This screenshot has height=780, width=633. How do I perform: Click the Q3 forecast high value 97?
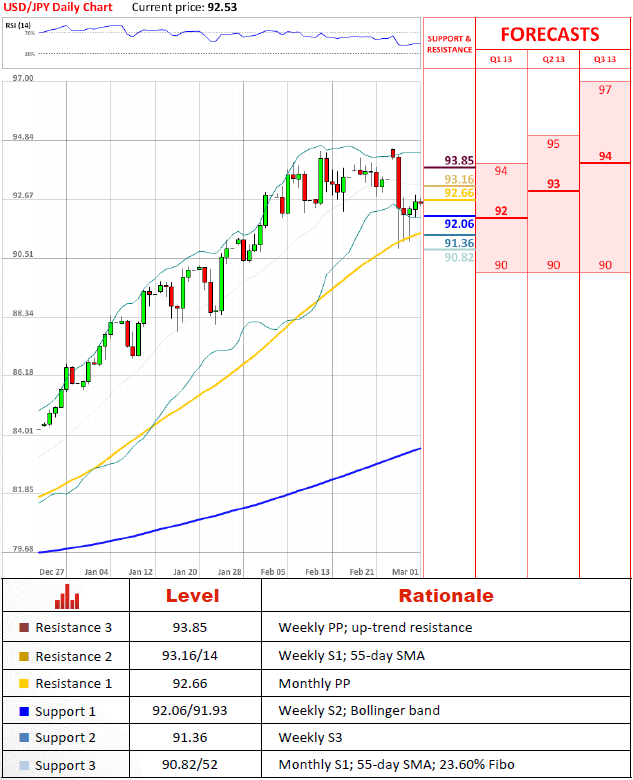click(605, 90)
